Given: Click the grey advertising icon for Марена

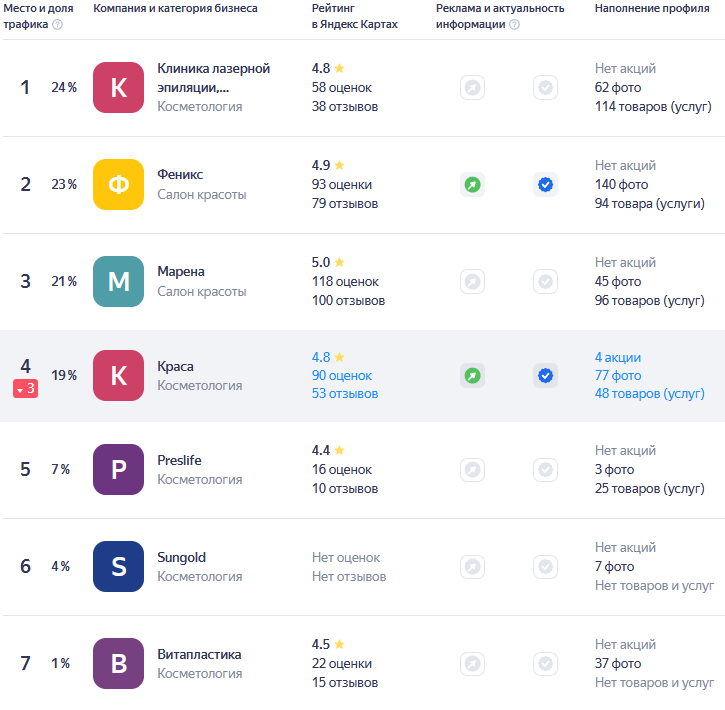Looking at the screenshot, I should (x=472, y=282).
